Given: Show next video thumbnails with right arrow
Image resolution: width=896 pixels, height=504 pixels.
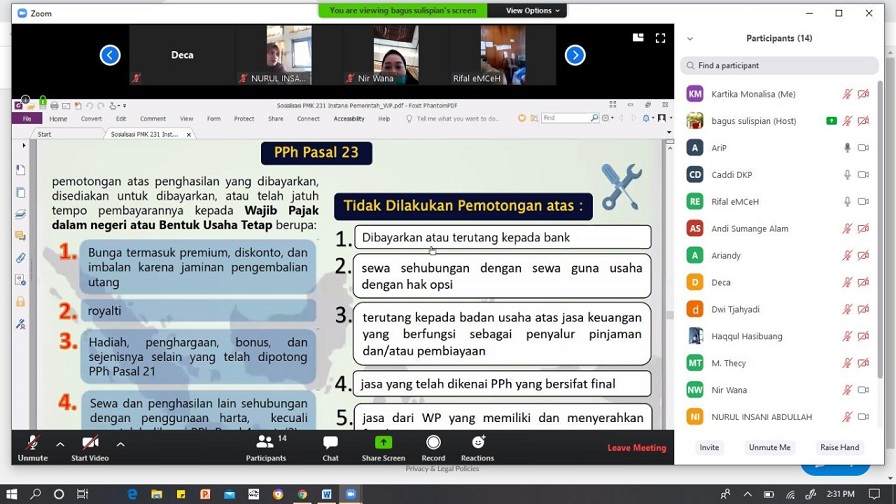Looking at the screenshot, I should (575, 55).
